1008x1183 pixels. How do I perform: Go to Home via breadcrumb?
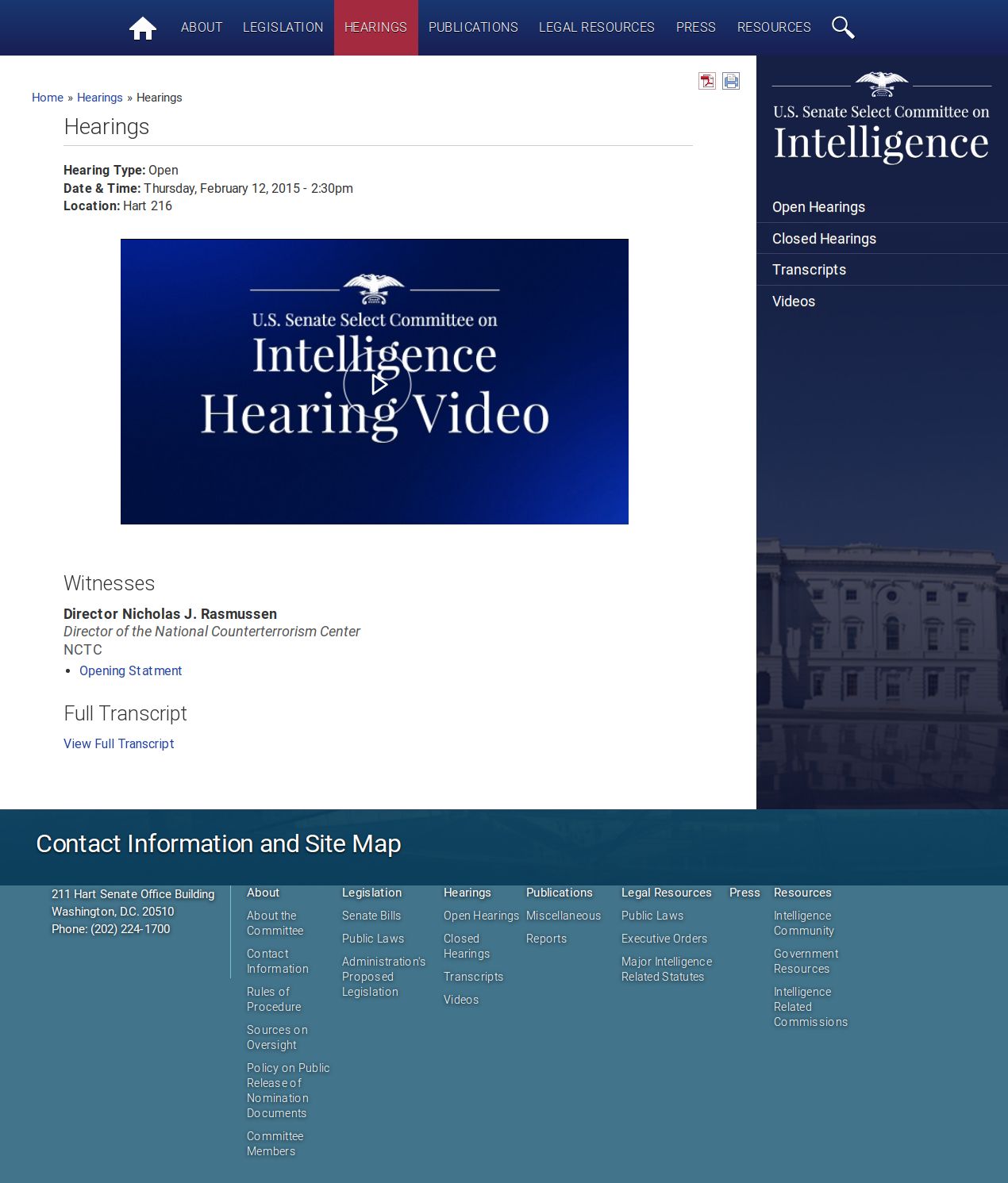pyautogui.click(x=47, y=98)
